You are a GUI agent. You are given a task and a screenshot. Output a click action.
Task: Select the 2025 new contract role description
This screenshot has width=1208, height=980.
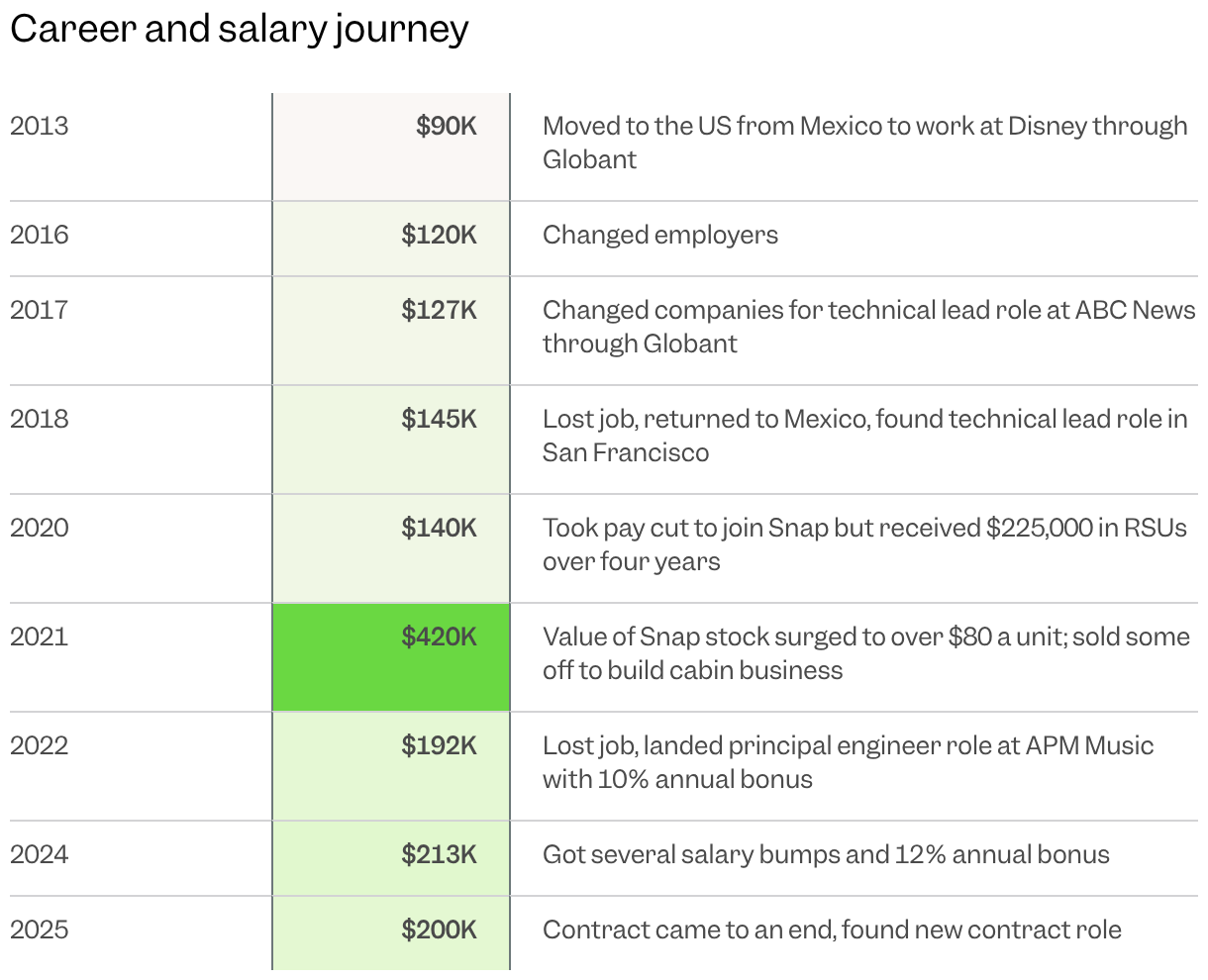click(x=832, y=931)
